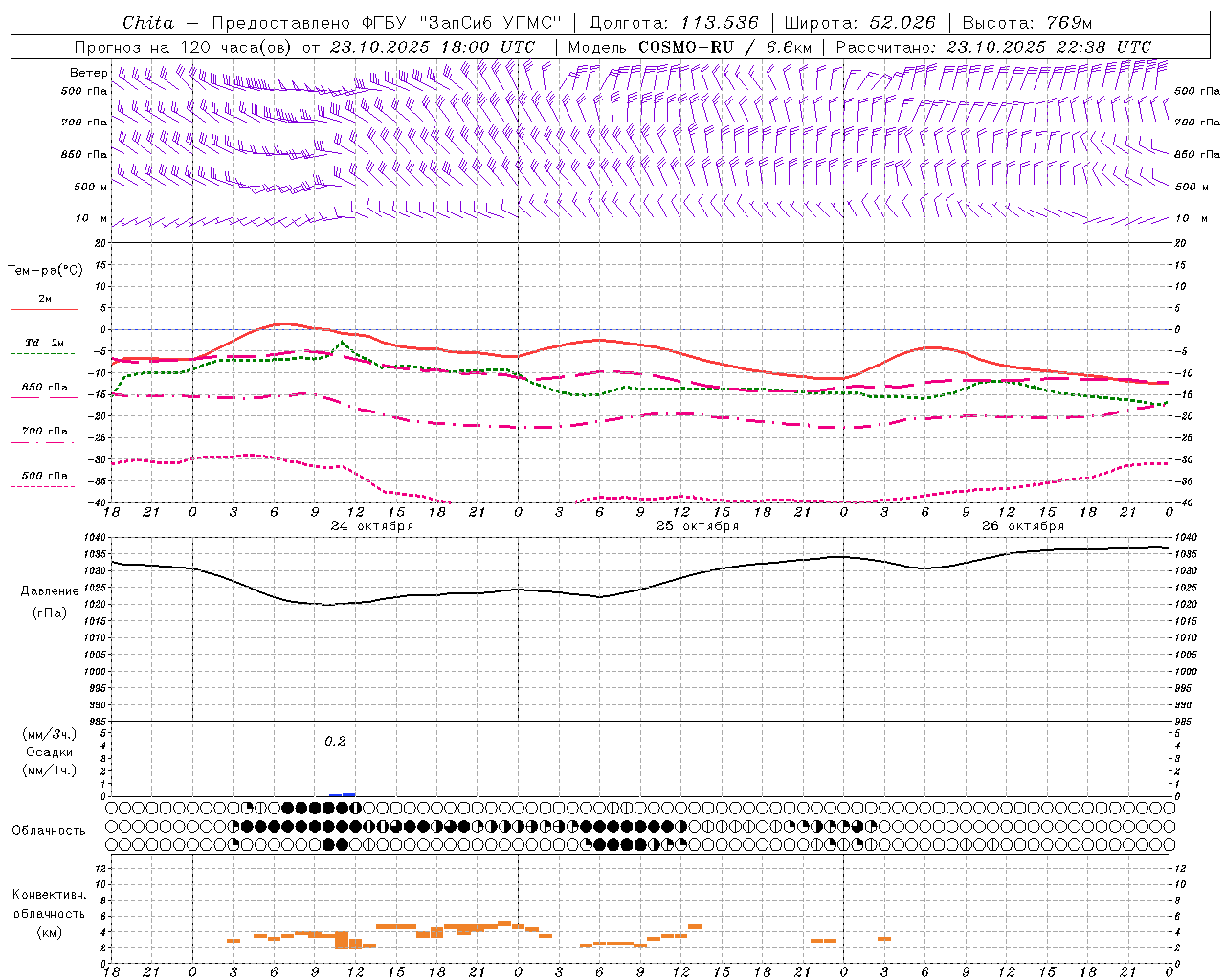This screenshot has width=1225, height=980.
Task: Click orange convective bar at 03h on 26 октября
Action: click(884, 939)
